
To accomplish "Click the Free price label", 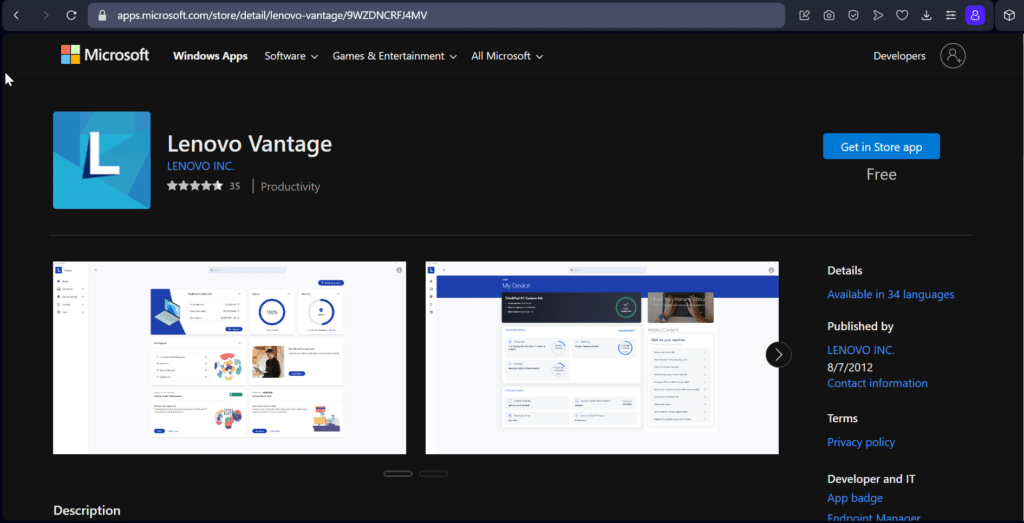I will pos(881,174).
